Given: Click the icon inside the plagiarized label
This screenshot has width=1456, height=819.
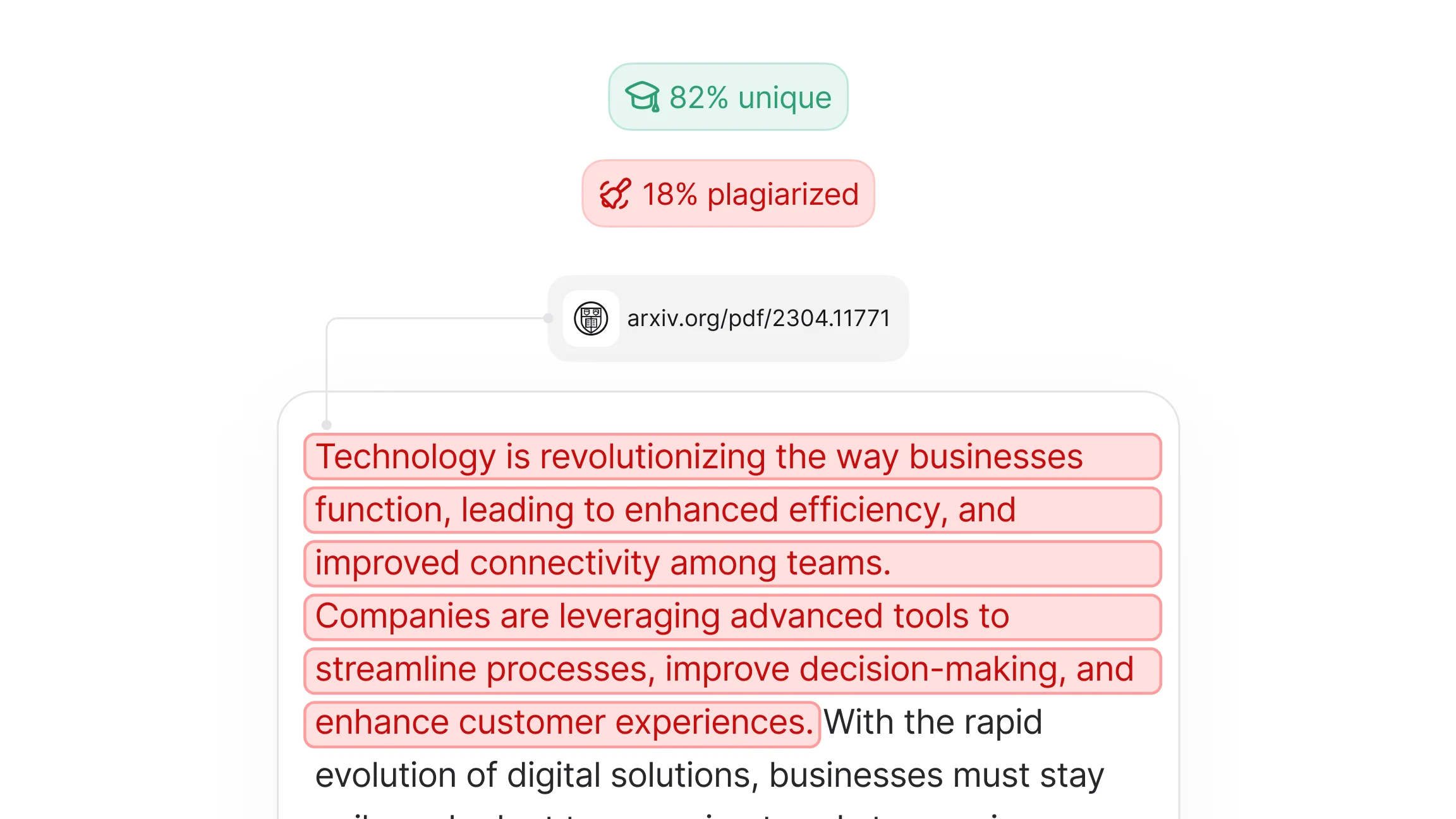Looking at the screenshot, I should (x=616, y=193).
